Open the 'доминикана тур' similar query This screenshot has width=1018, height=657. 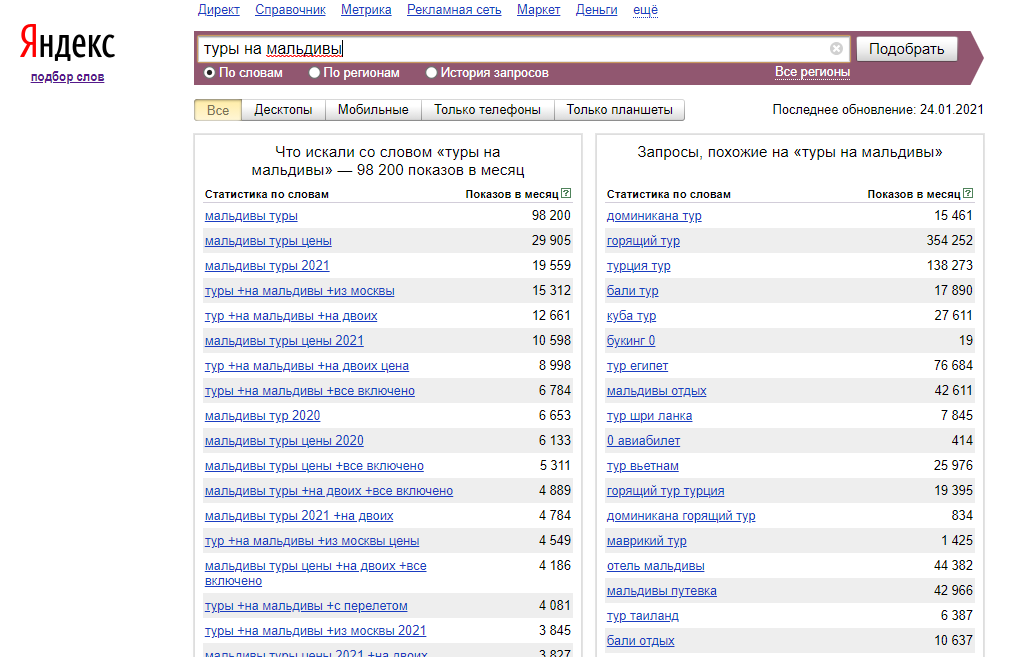point(654,216)
